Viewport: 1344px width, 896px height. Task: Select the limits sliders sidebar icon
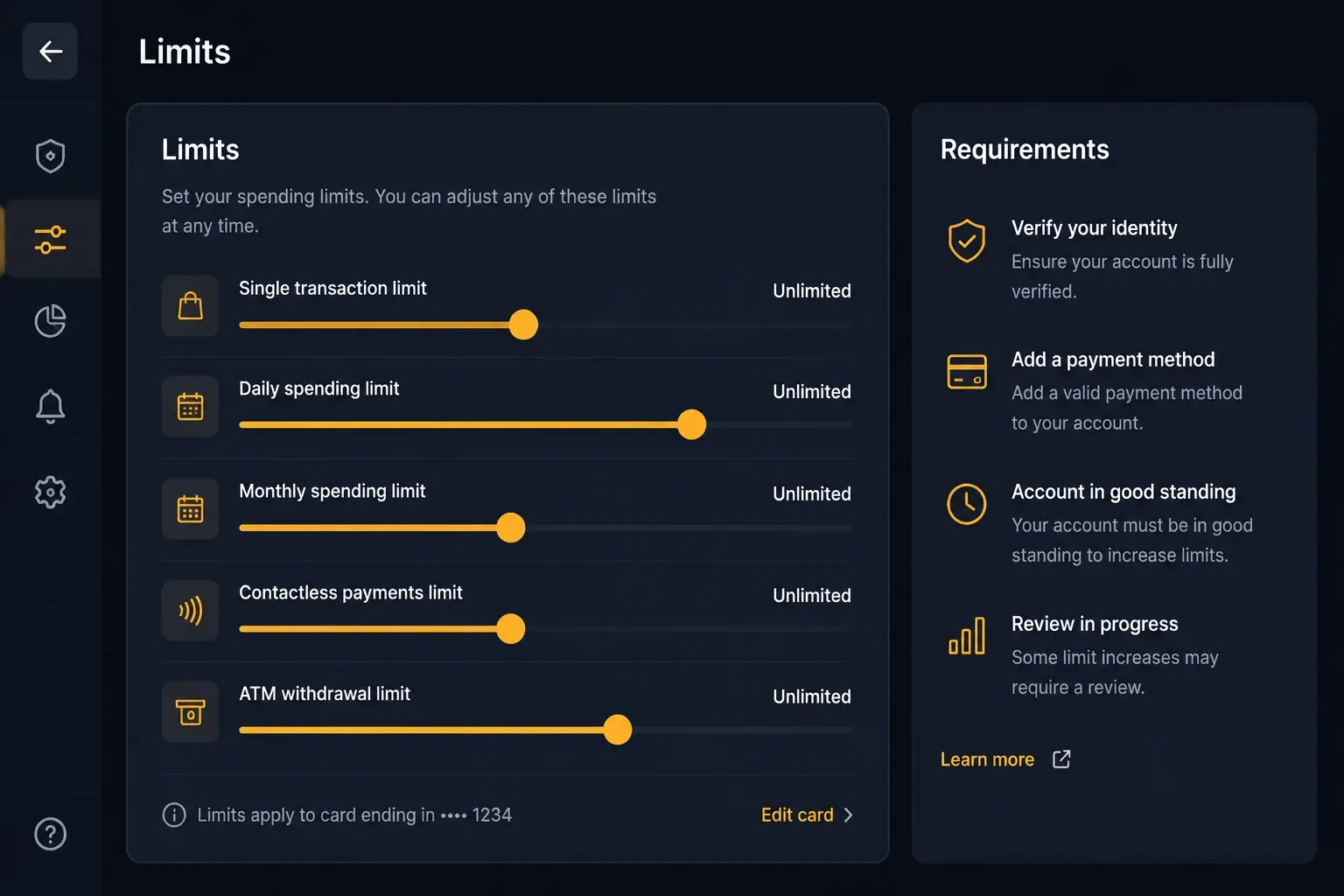click(50, 239)
